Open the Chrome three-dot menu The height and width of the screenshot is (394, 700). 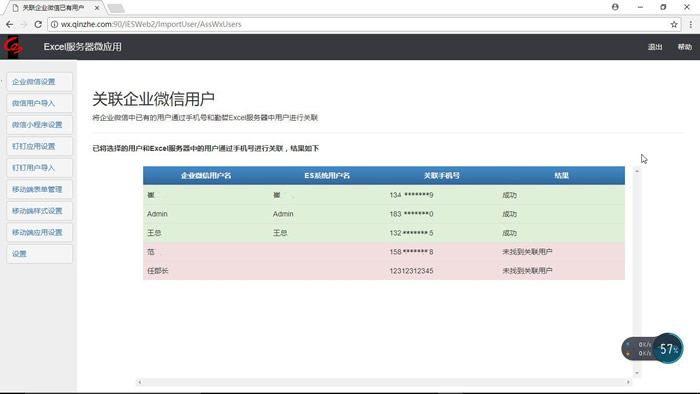click(x=691, y=25)
